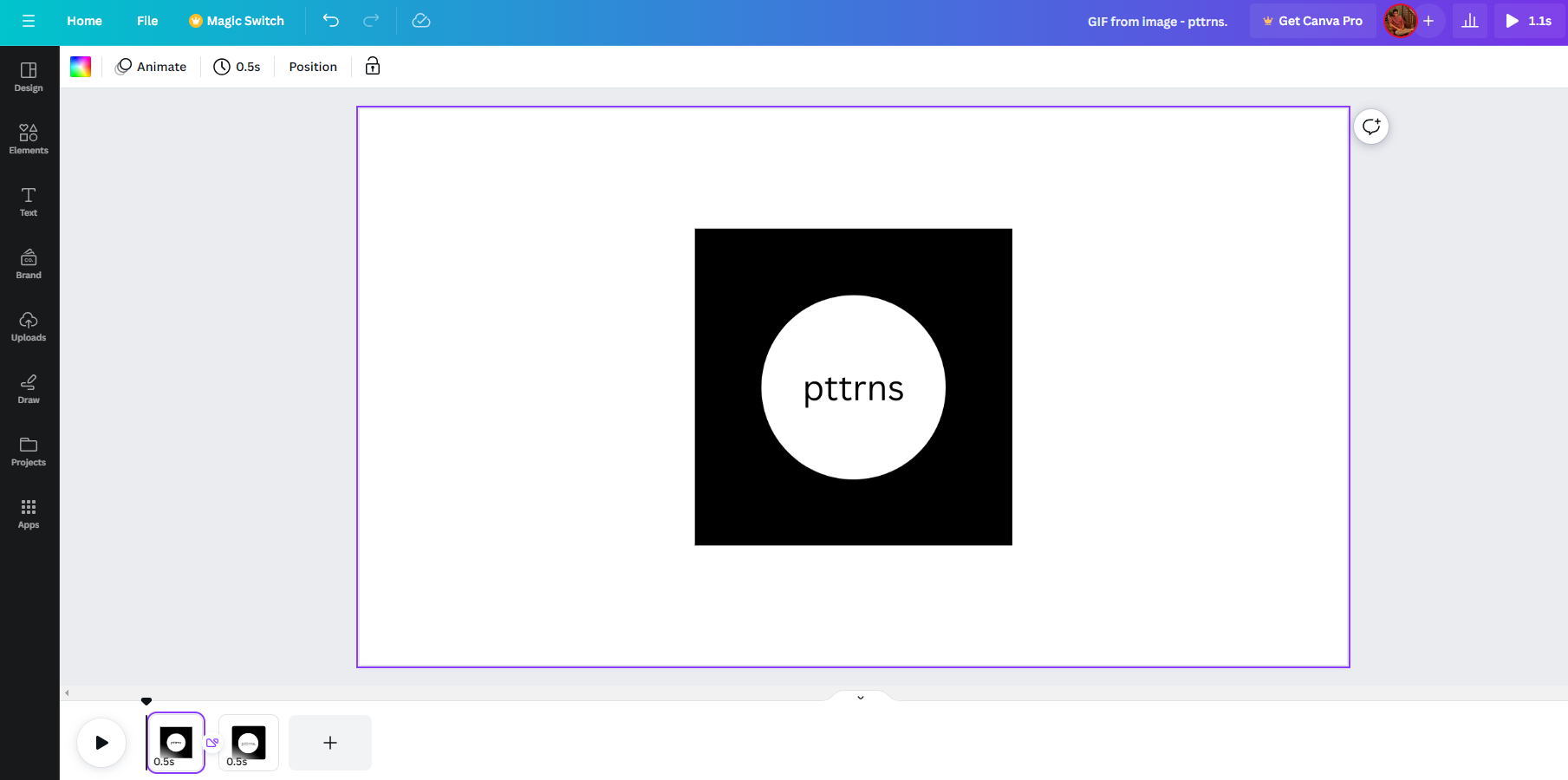Screen dimensions: 1568x780
Task: Open the Apps panel
Action: (x=29, y=514)
